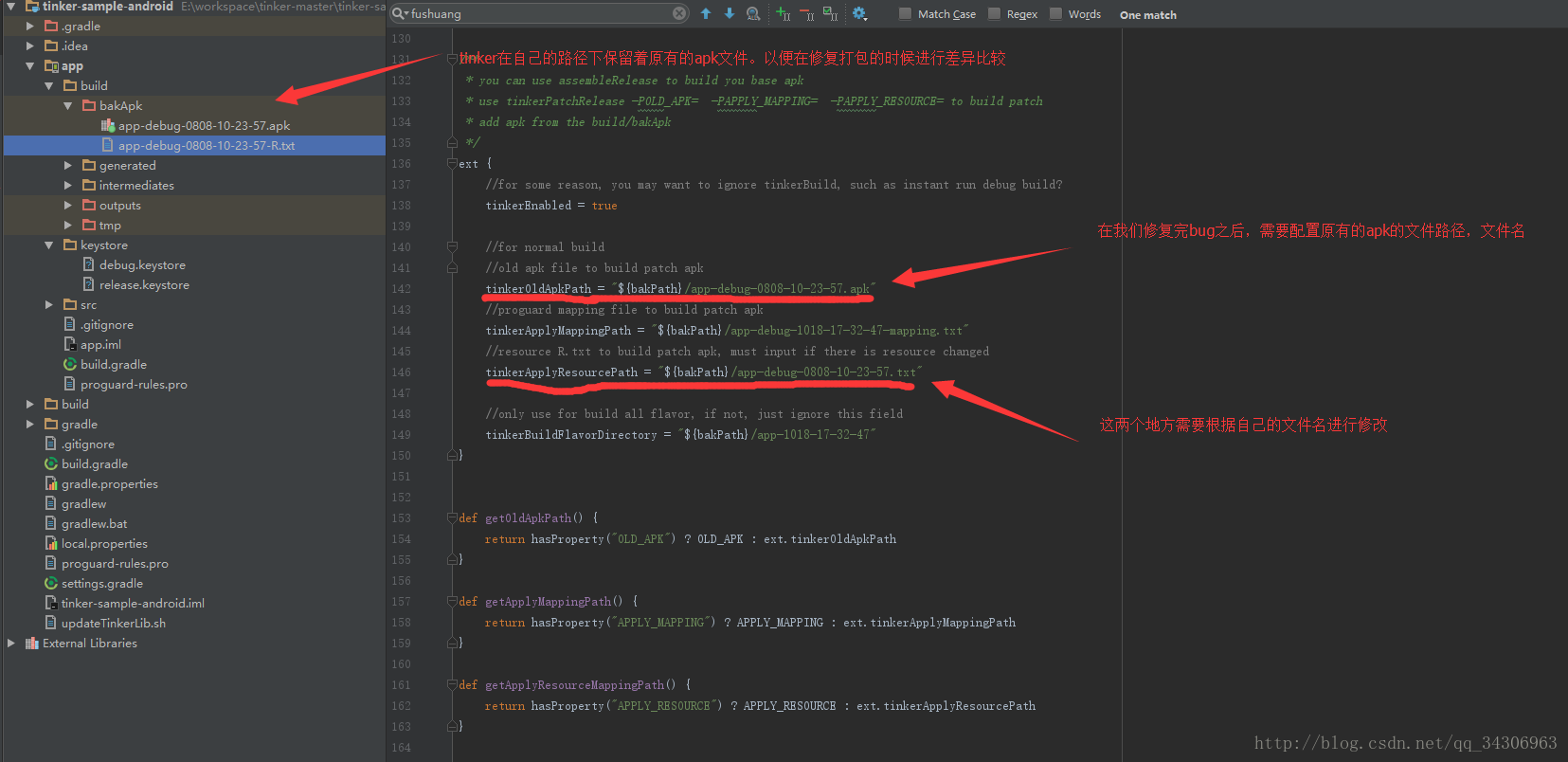1568x762 pixels.
Task: Expand the .gradle folder
Action: pyautogui.click(x=30, y=26)
